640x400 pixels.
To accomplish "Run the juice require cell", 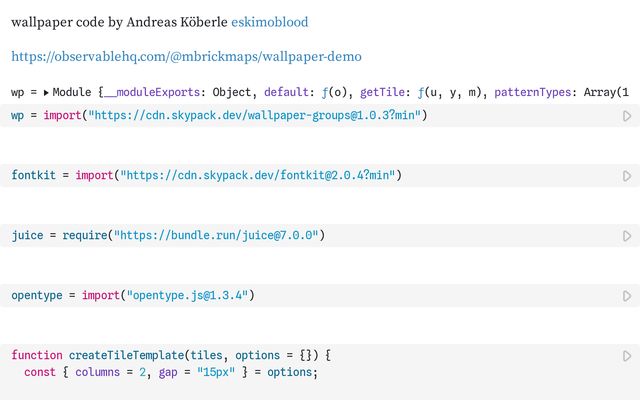I will click(627, 236).
